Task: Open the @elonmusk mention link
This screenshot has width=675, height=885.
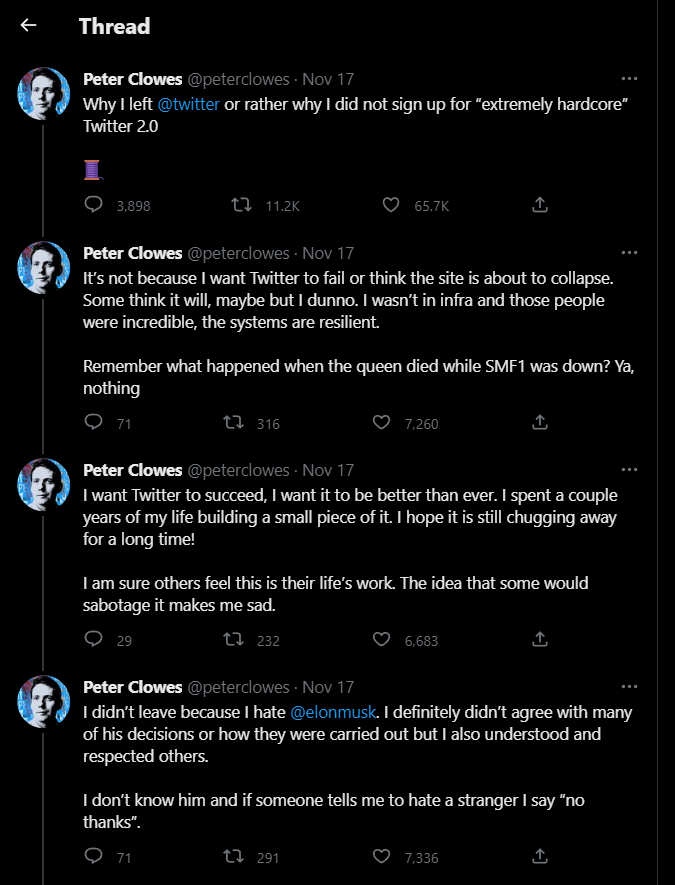Action: pyautogui.click(x=333, y=712)
